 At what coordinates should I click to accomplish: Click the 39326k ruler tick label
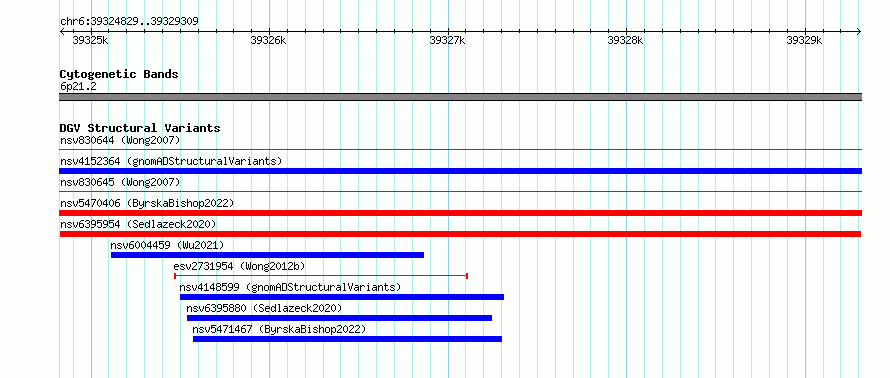click(x=268, y=40)
